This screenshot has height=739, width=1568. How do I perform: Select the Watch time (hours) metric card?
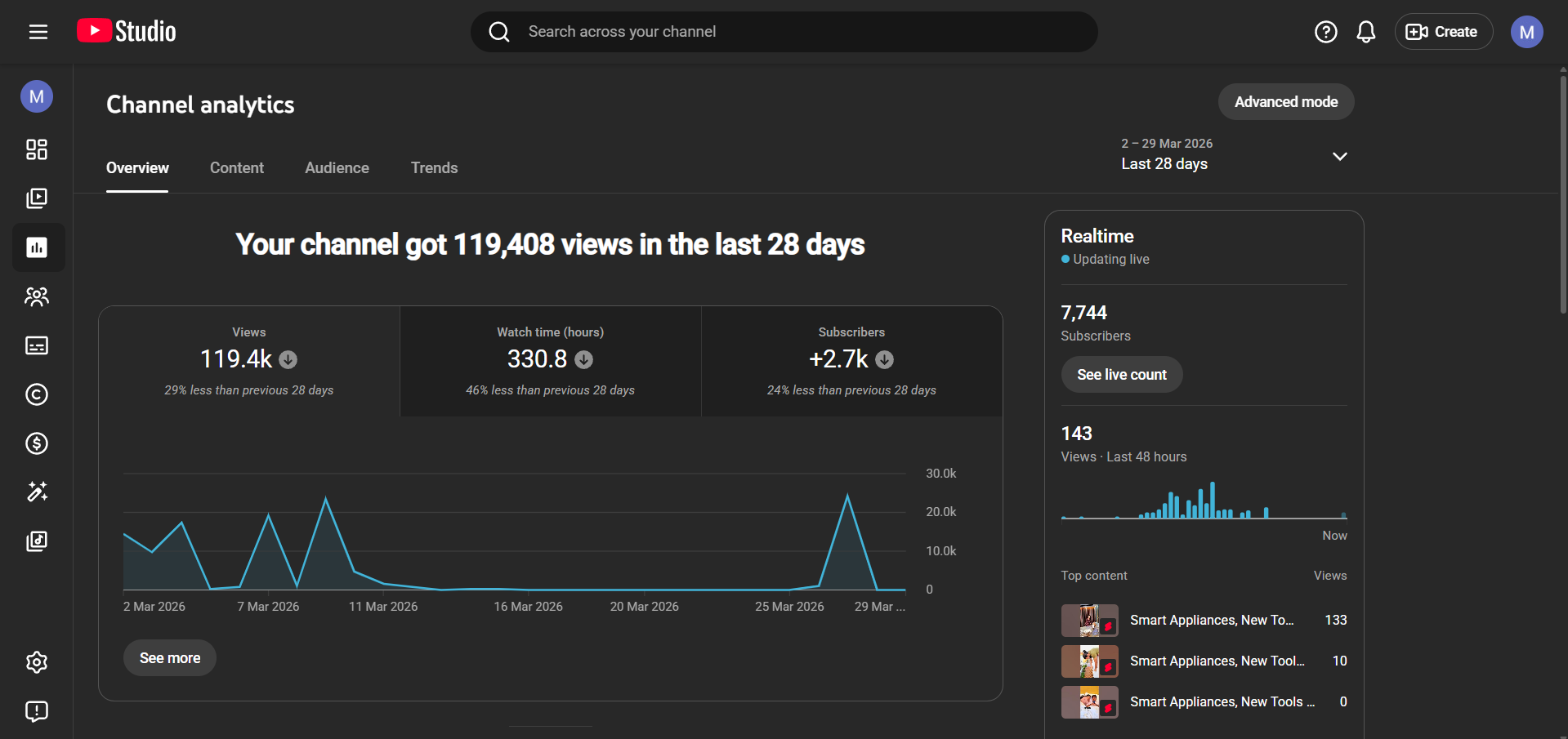(x=550, y=361)
